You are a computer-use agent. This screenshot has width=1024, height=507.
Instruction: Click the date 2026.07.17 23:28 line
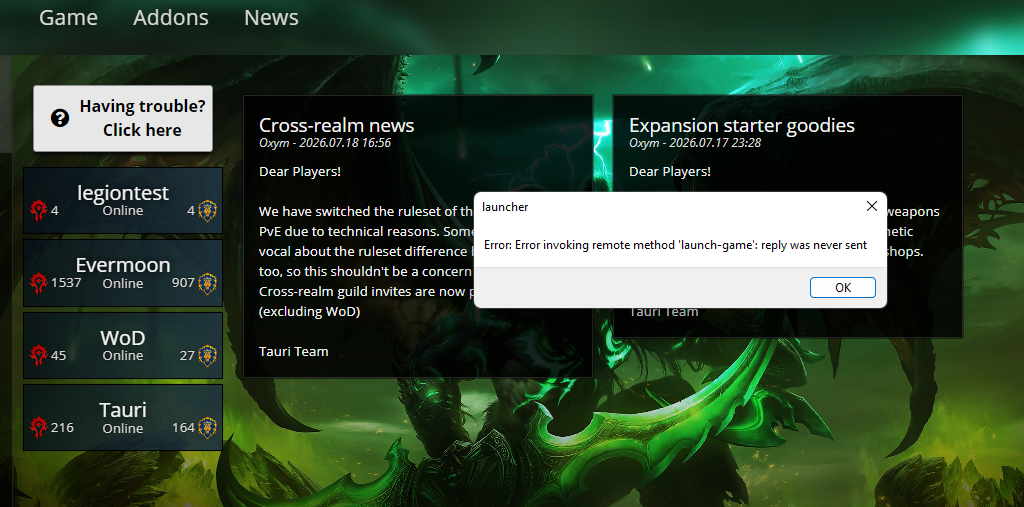(x=695, y=143)
